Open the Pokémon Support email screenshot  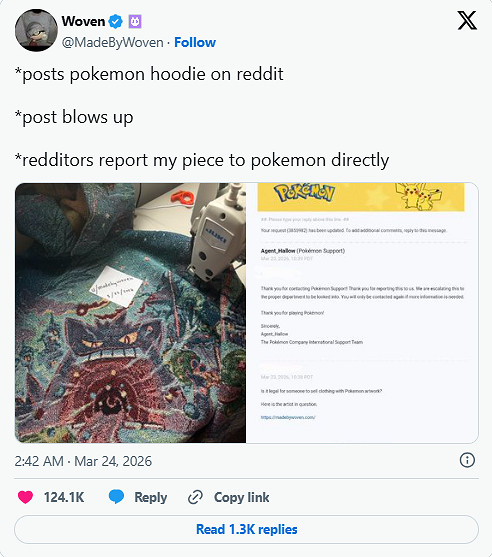pyautogui.click(x=362, y=313)
